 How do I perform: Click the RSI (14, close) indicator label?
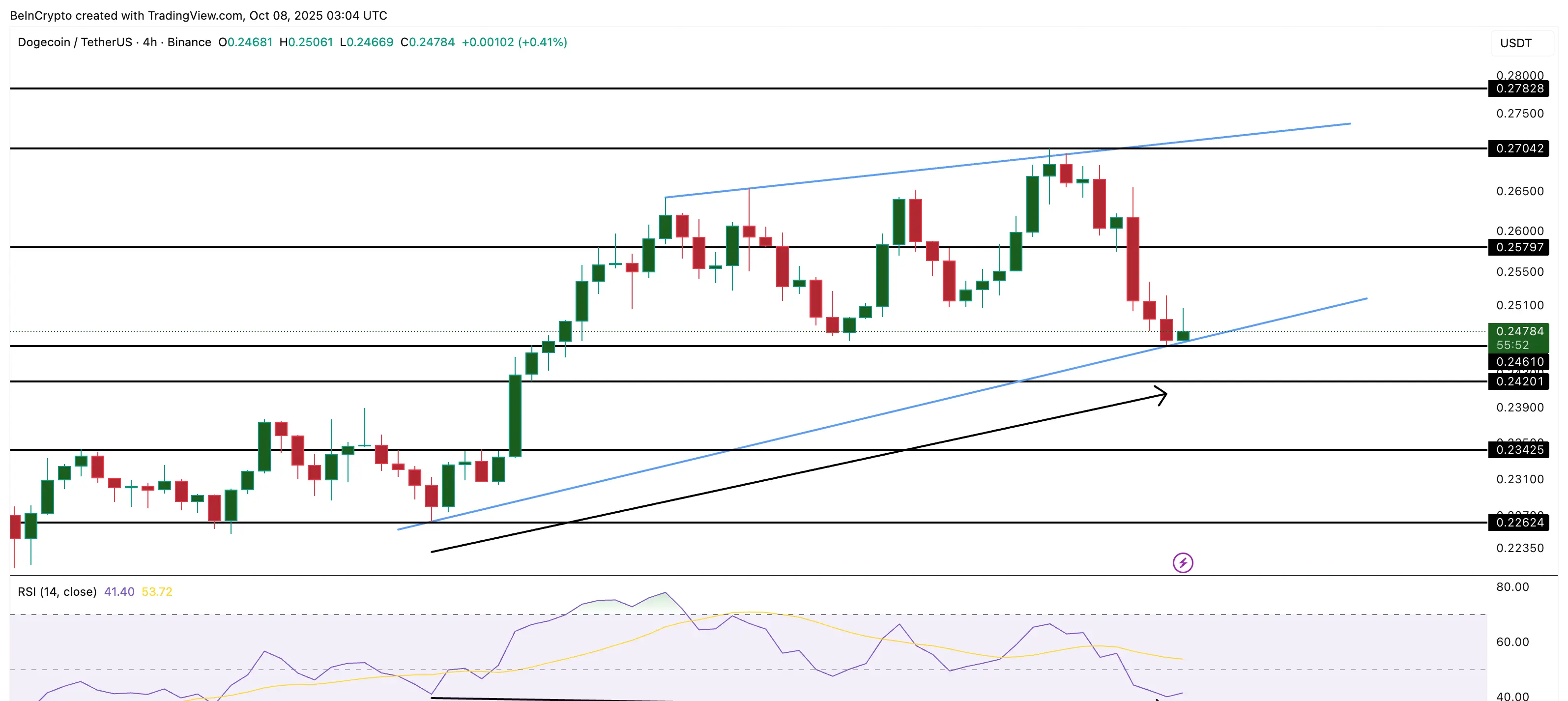(x=57, y=591)
